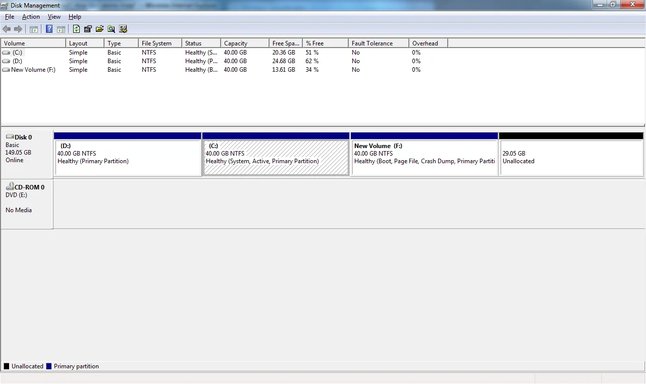646x384 pixels.
Task: Sort by the Volume column header
Action: 33,43
